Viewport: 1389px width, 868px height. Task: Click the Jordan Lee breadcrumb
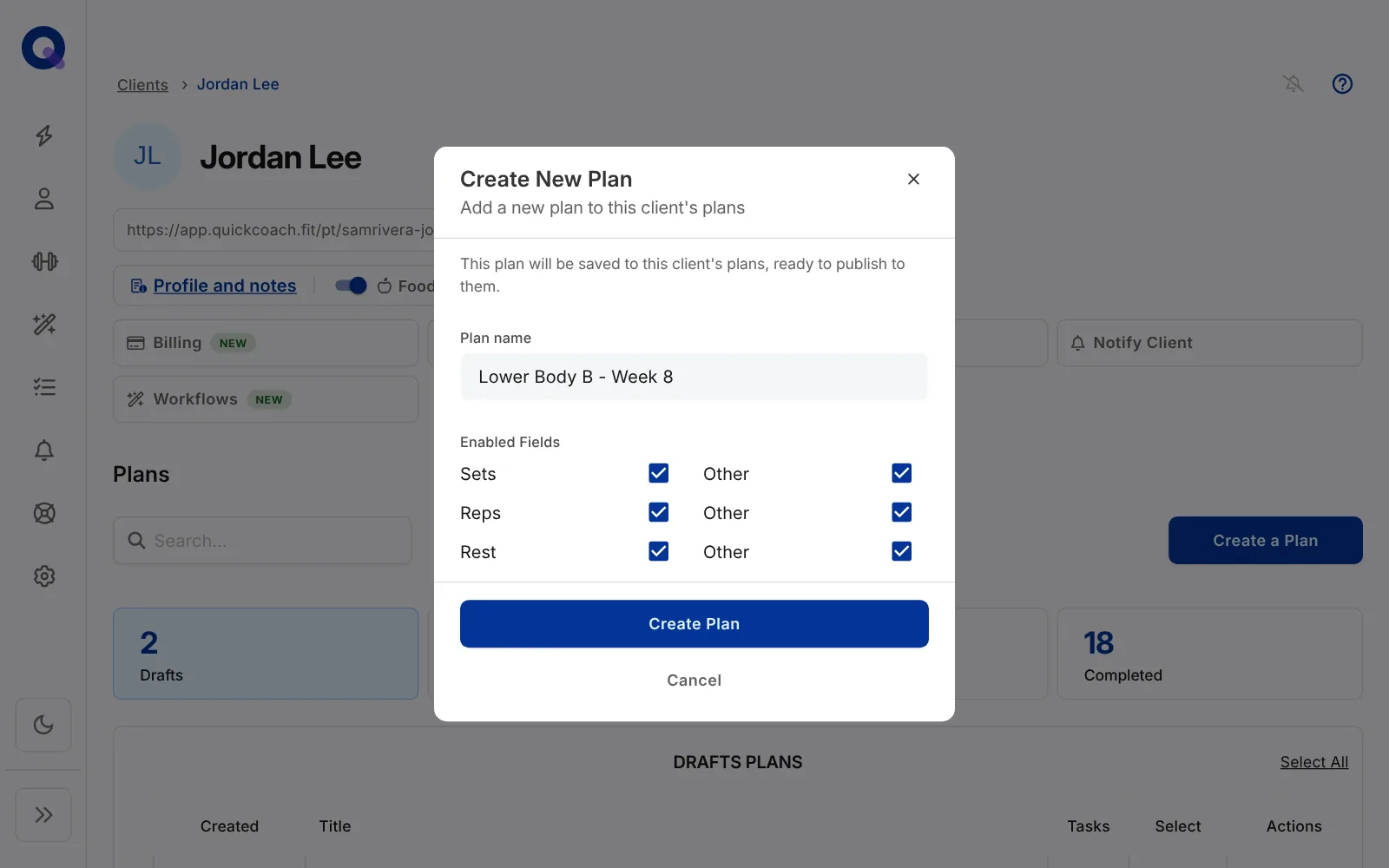[x=238, y=84]
